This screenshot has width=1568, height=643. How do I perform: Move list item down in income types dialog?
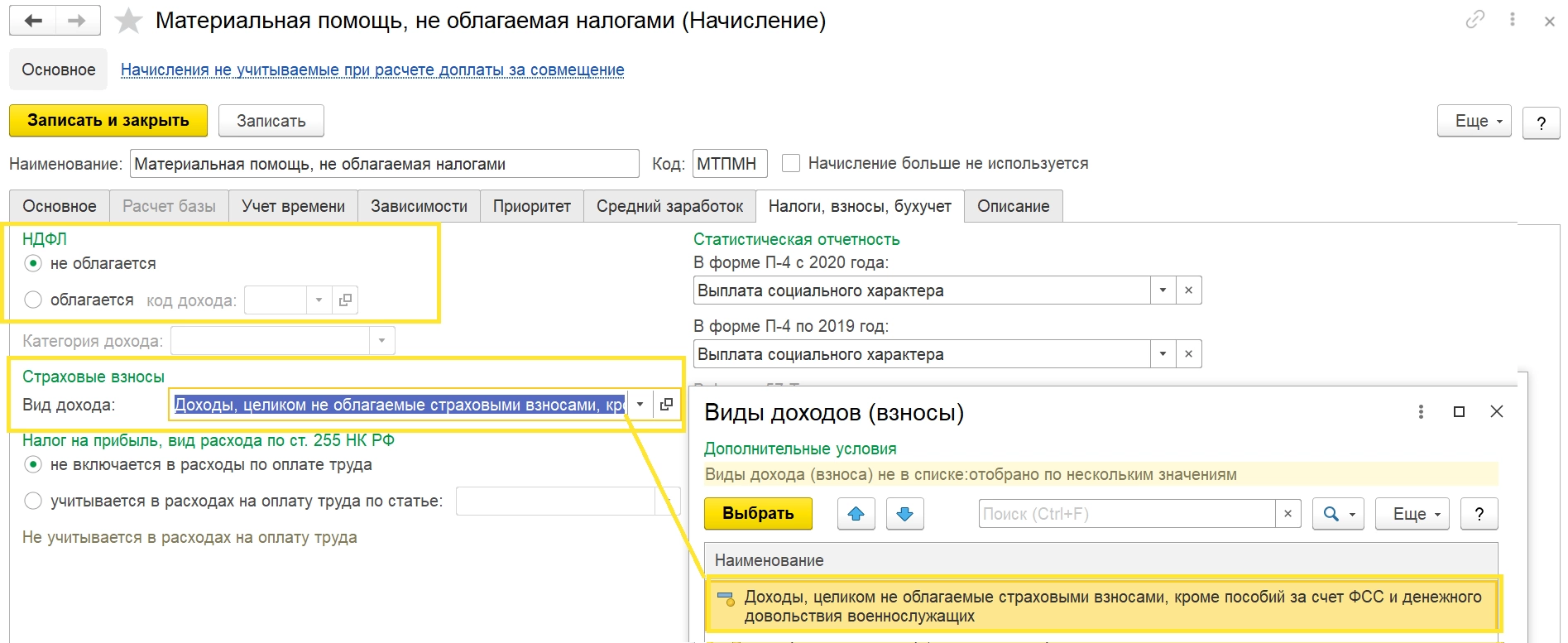click(x=904, y=514)
